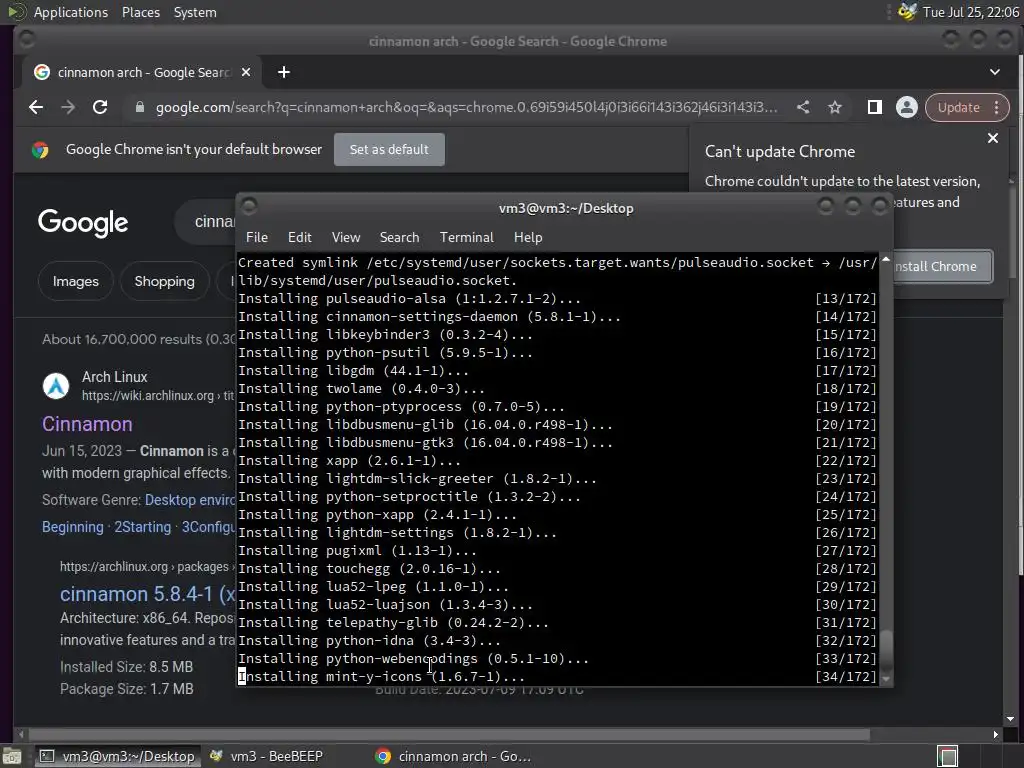
Task: Open the Cinnamon Arch wiki result
Action: (87, 424)
